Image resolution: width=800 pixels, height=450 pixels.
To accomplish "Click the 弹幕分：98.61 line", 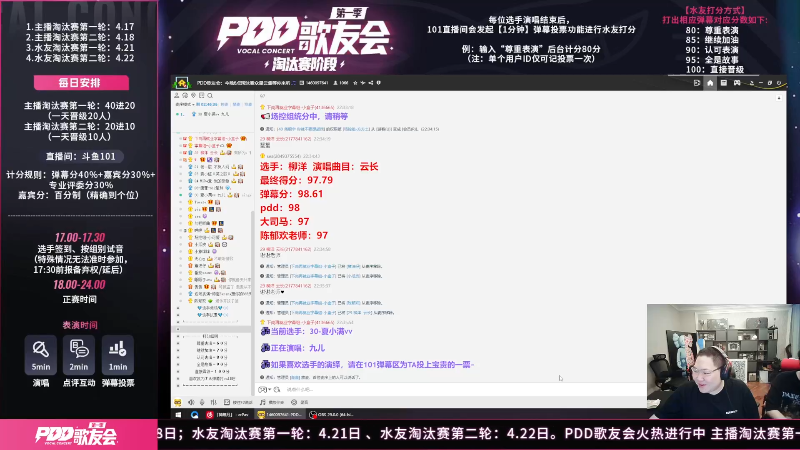I will tap(291, 194).
